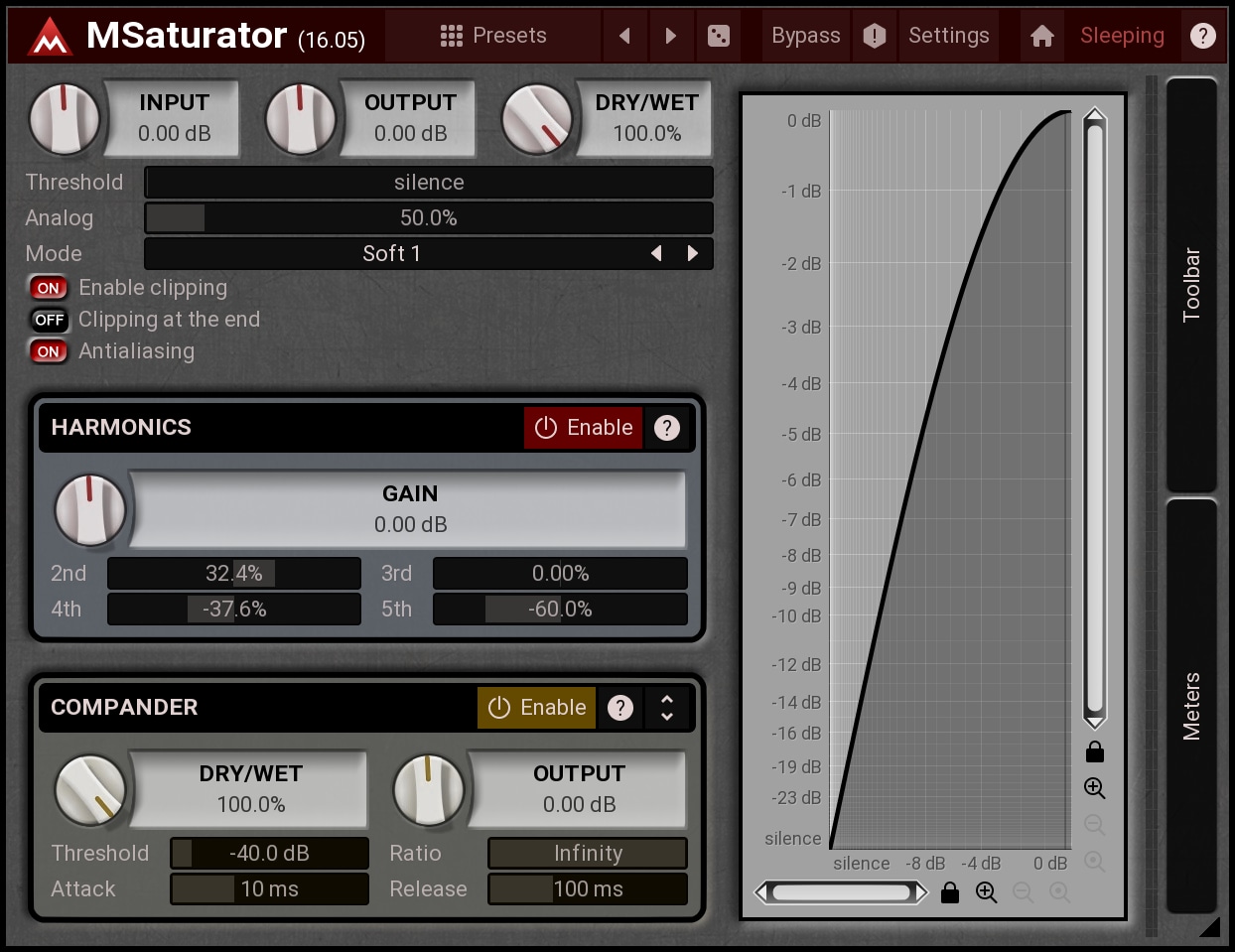Viewport: 1235px width, 952px height.
Task: Open the Toolbar side tab
Action: point(1191,285)
